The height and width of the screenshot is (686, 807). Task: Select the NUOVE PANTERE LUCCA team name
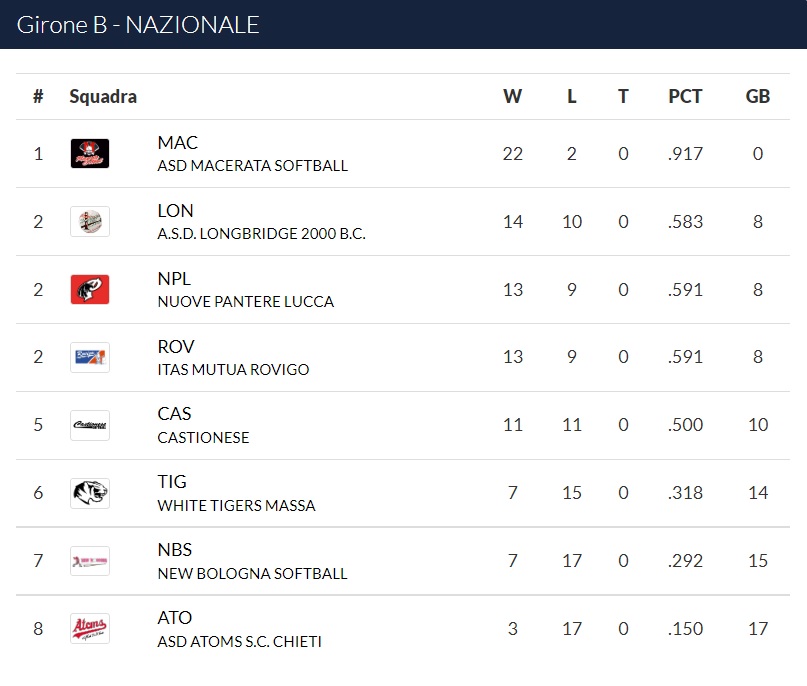click(245, 302)
